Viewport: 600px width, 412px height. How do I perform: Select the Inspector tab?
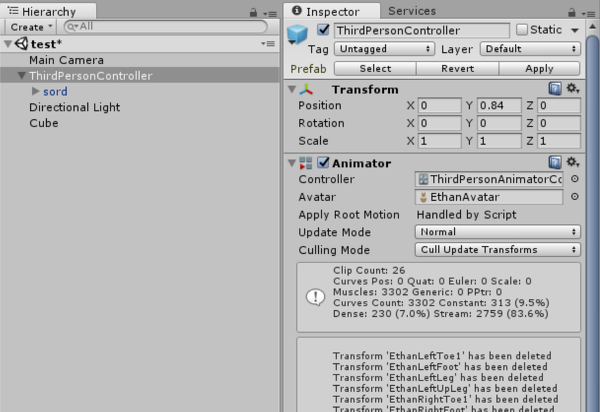point(332,11)
